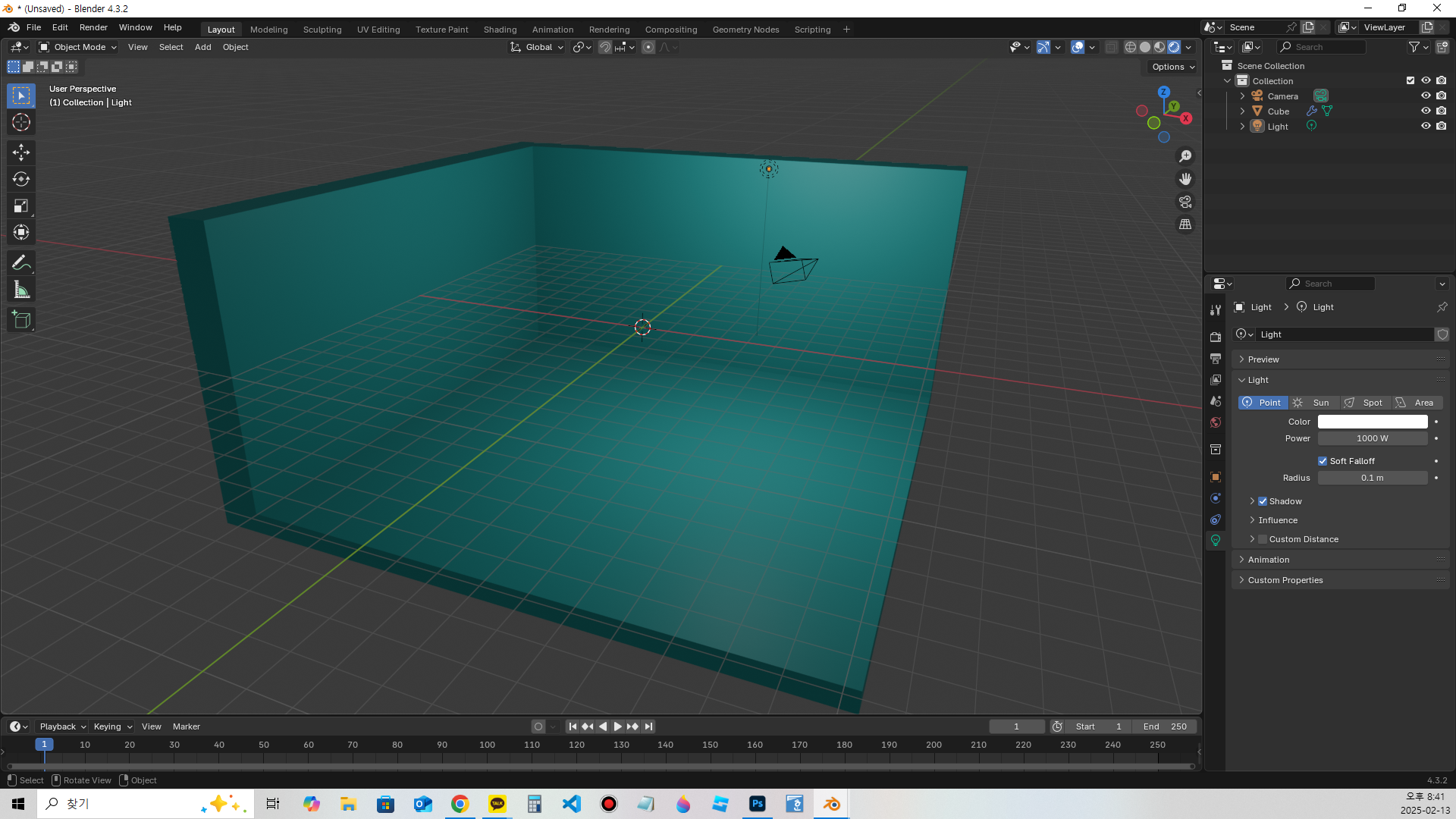Screen dimensions: 1456x819
Task: Switch to rendered viewport shading
Action: point(1174,47)
